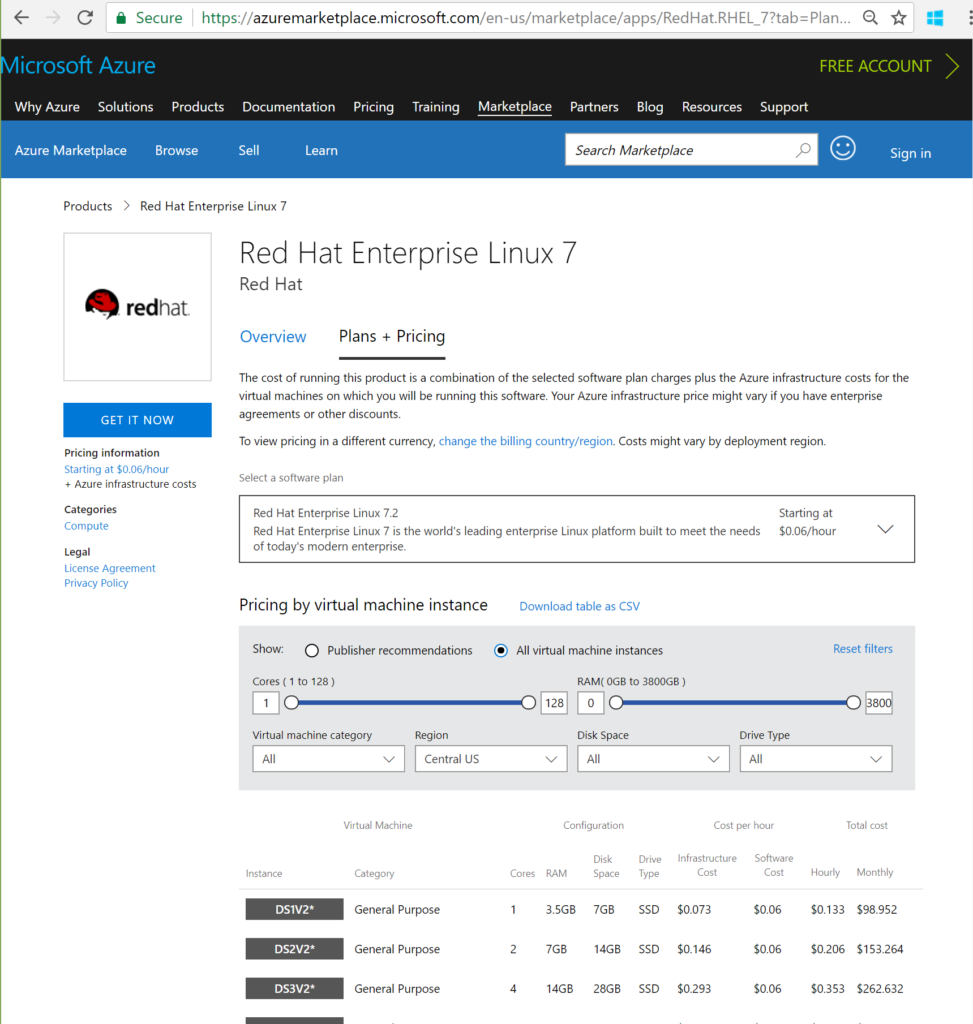Screen dimensions: 973x1024
Task: Click Reset filters link
Action: (863, 648)
